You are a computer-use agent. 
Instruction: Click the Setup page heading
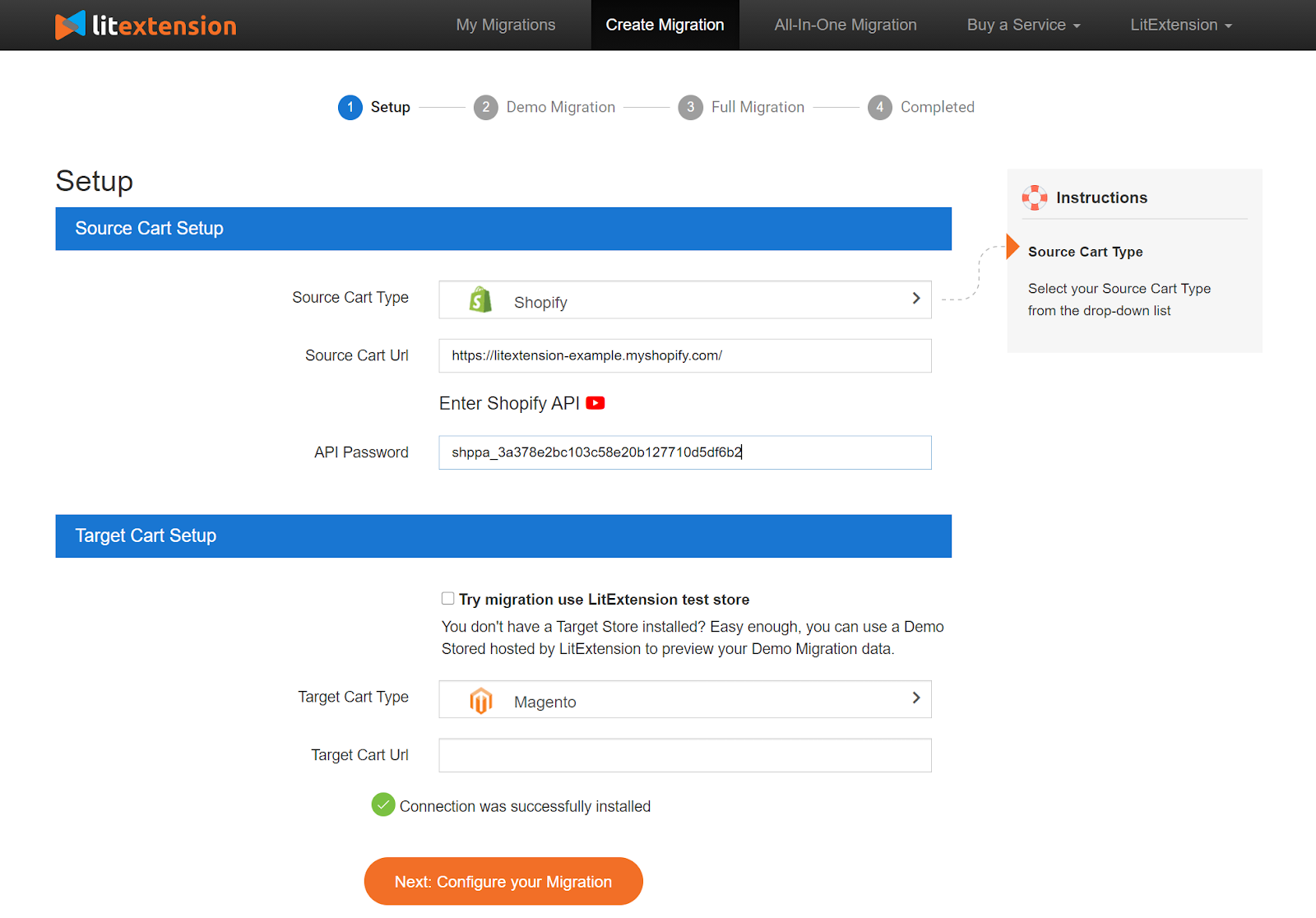(95, 181)
